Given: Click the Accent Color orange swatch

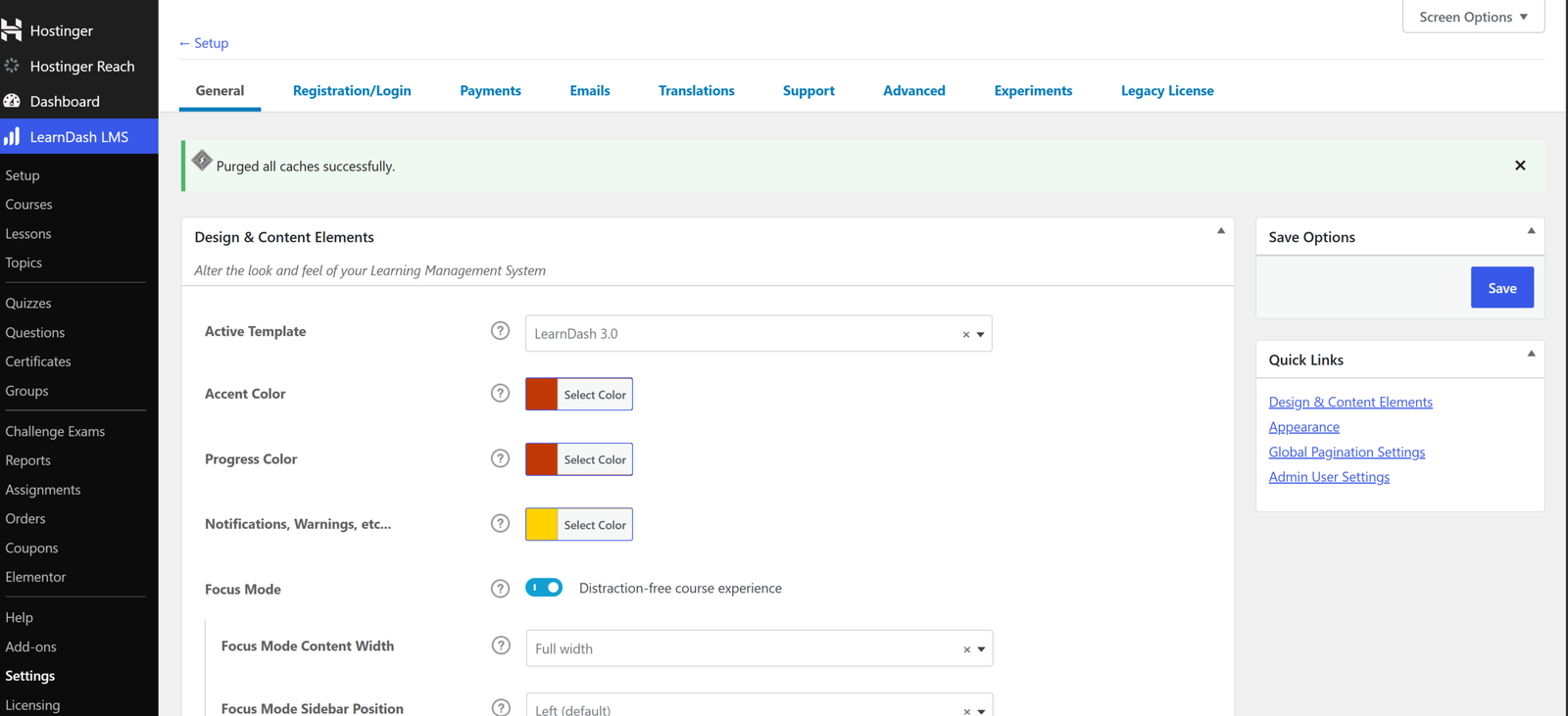Looking at the screenshot, I should (x=542, y=394).
